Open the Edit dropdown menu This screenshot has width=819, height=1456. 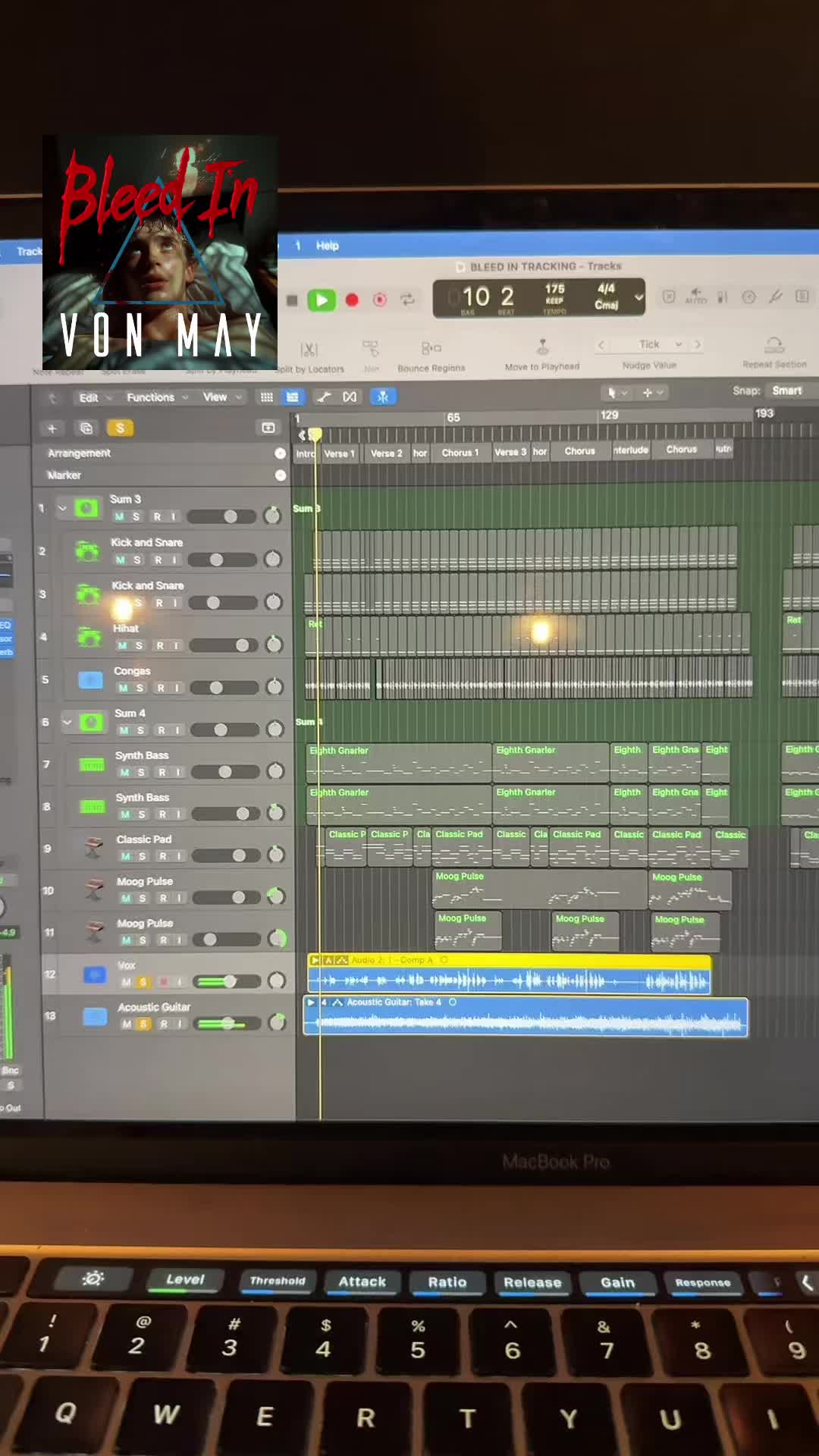point(95,397)
